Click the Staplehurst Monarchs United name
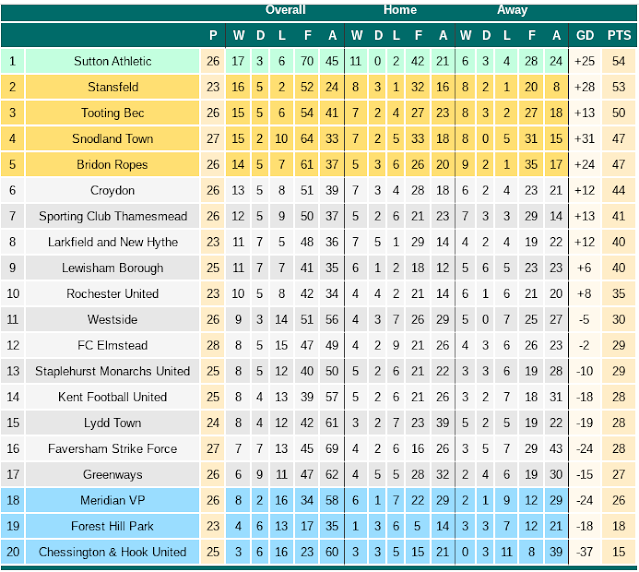 pyautogui.click(x=112, y=371)
